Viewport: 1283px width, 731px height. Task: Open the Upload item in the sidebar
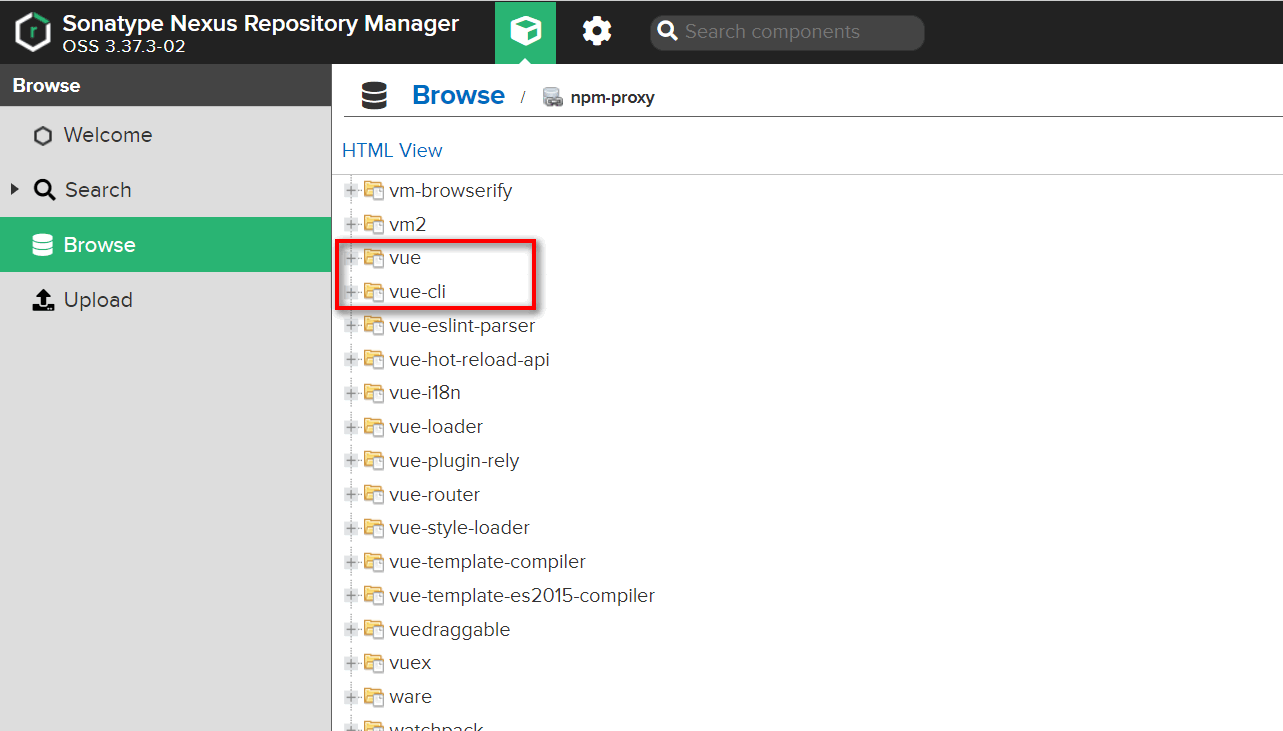click(165, 300)
